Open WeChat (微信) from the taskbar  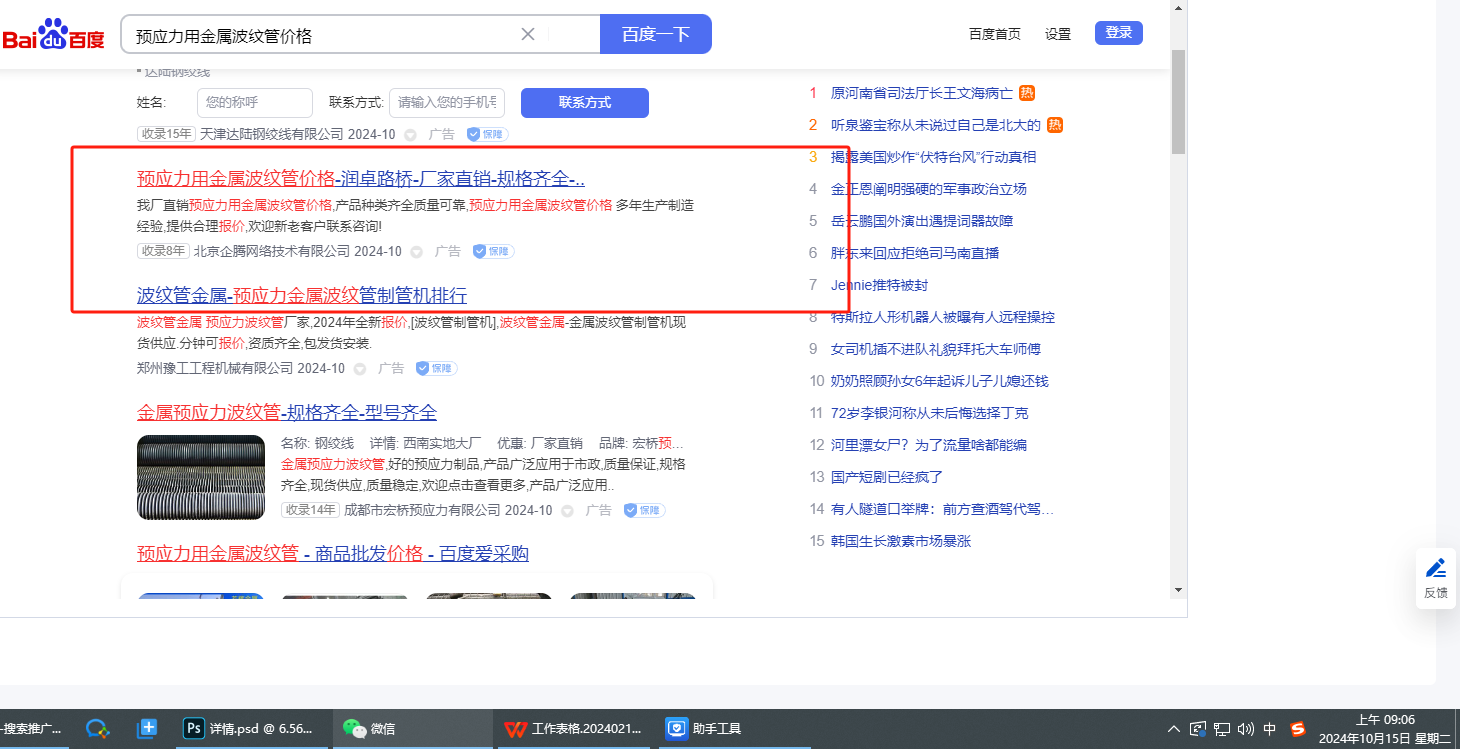click(x=370, y=728)
